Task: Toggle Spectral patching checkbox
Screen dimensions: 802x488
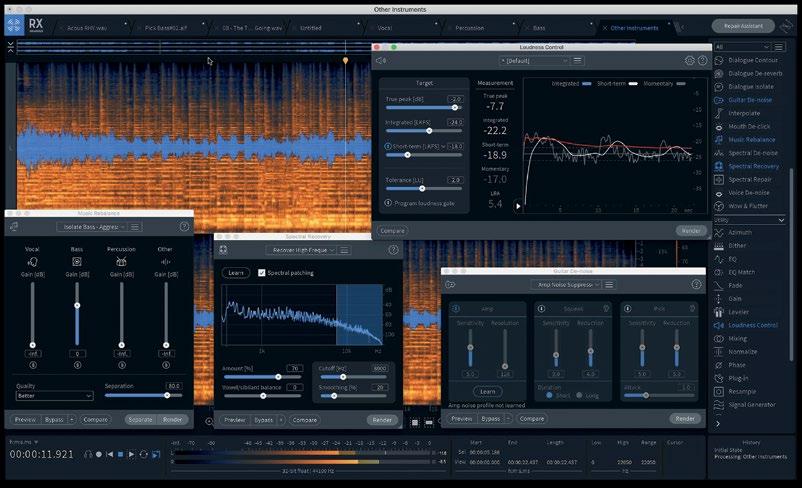Action: (262, 273)
